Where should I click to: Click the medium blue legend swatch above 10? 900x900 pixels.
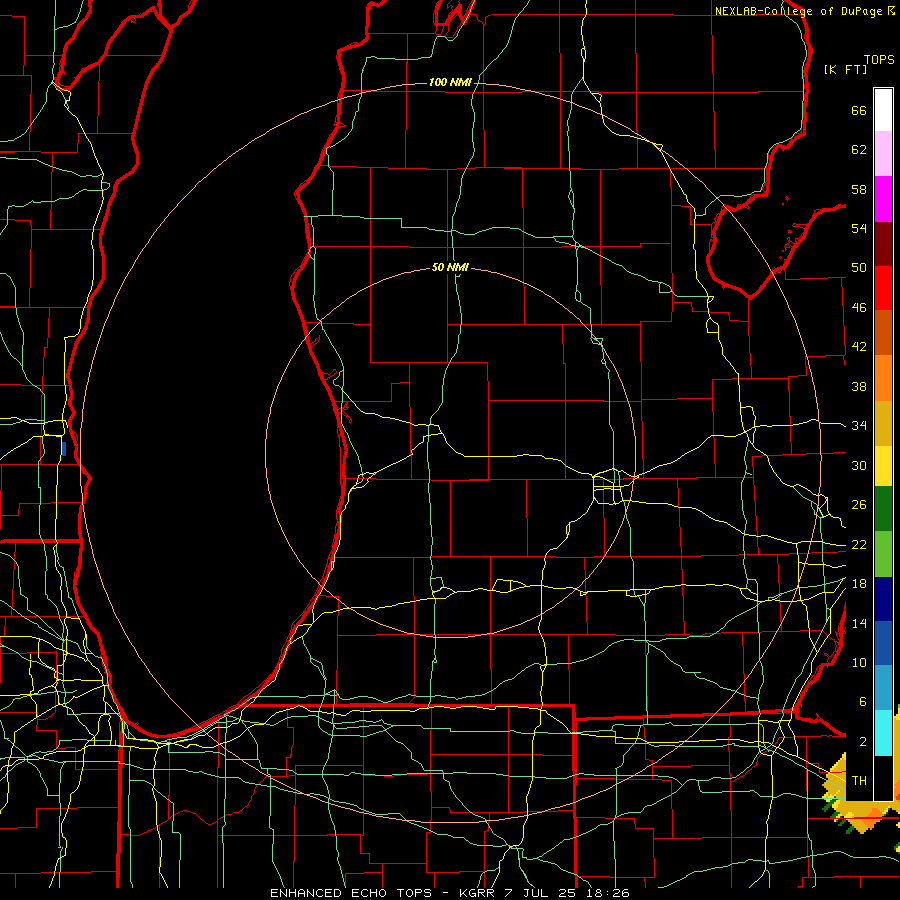click(883, 644)
